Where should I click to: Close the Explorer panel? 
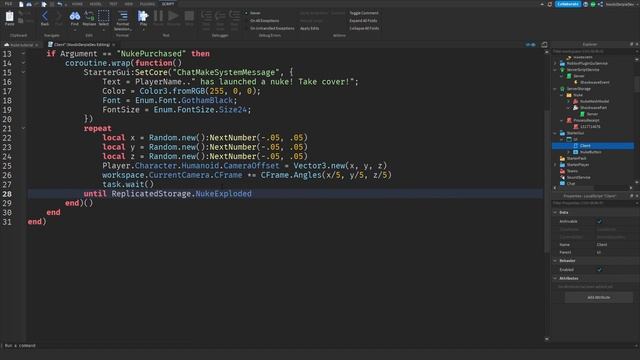(x=637, y=44)
